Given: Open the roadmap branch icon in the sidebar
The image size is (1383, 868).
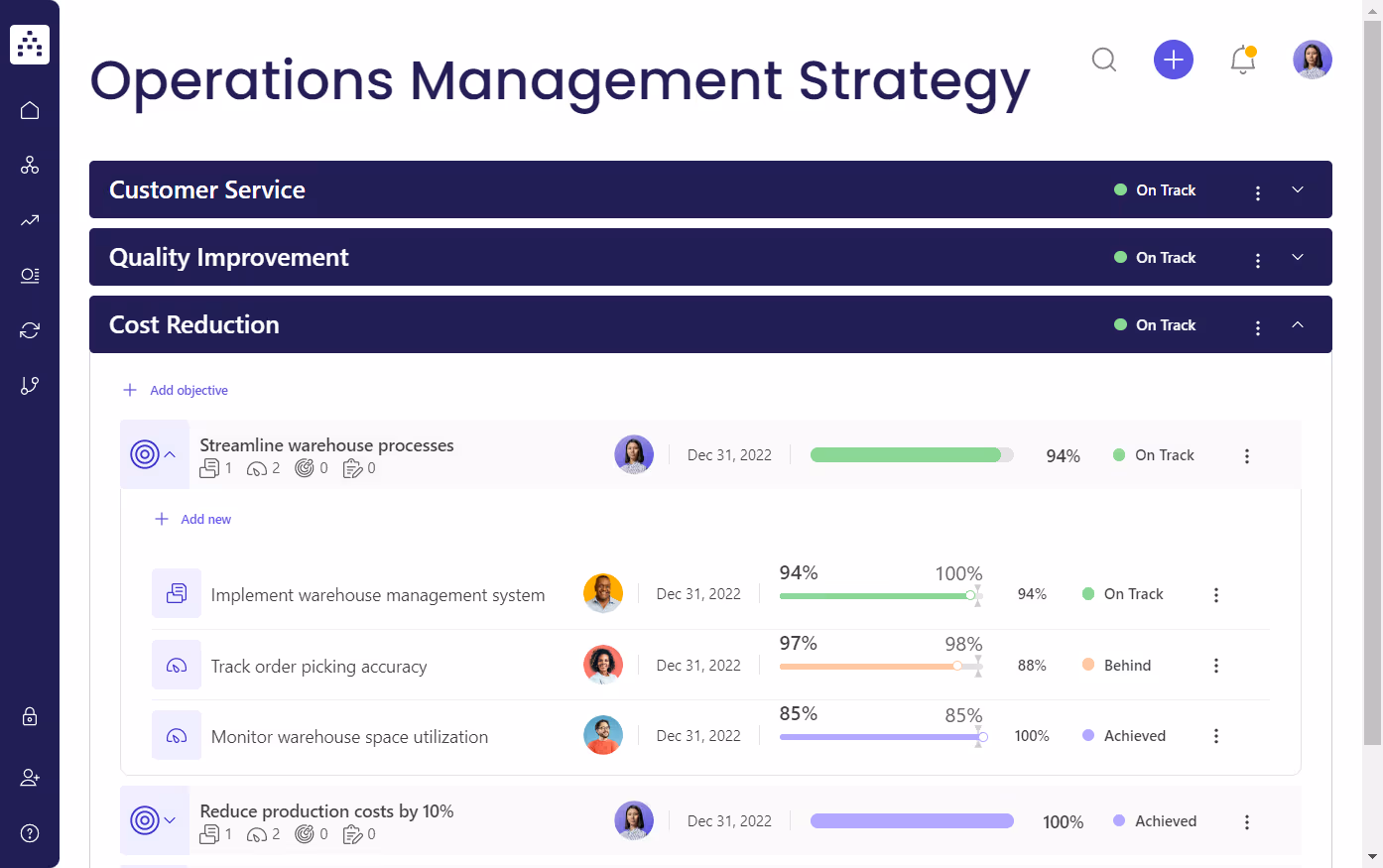Looking at the screenshot, I should coord(29,385).
